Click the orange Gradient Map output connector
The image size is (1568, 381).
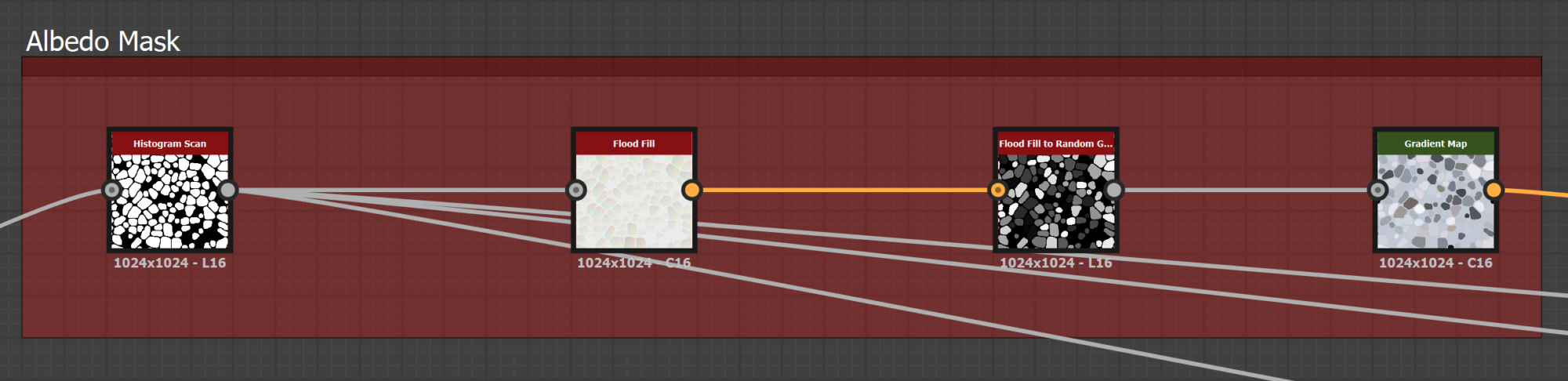(x=1494, y=190)
